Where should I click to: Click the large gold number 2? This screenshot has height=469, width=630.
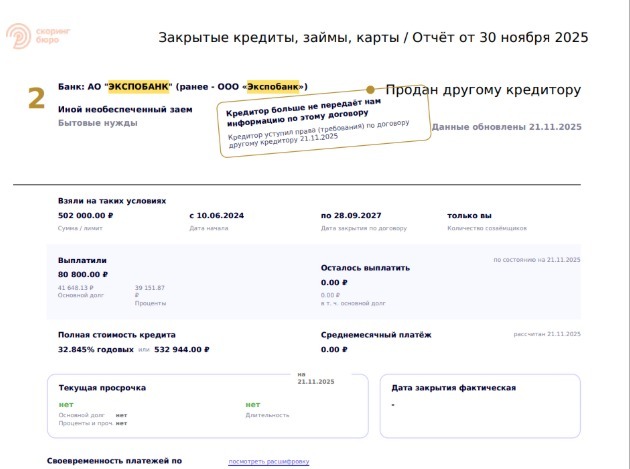[36, 98]
